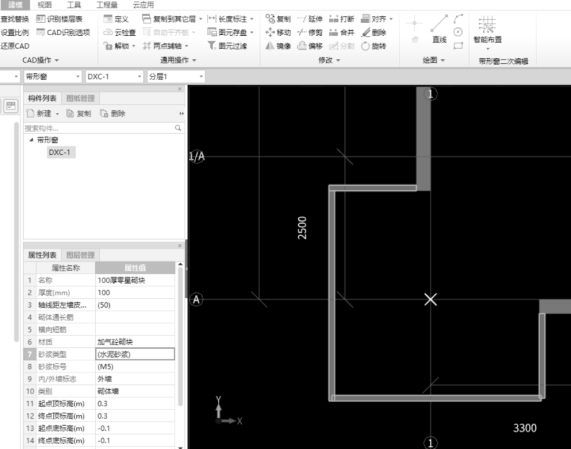Select the circle drawing tool icon
The width and height of the screenshot is (571, 449).
tap(458, 32)
